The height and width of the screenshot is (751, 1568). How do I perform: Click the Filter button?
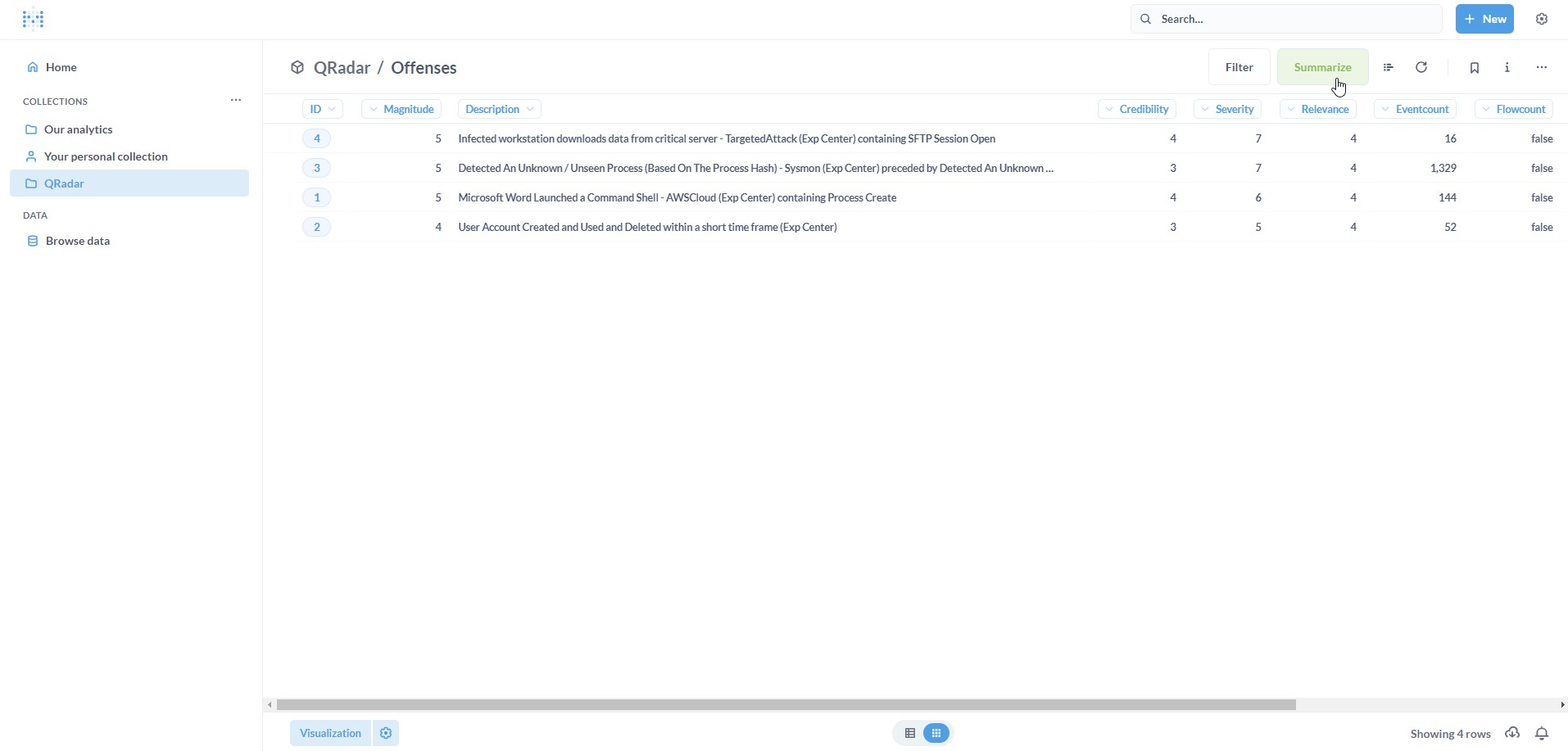1239,67
